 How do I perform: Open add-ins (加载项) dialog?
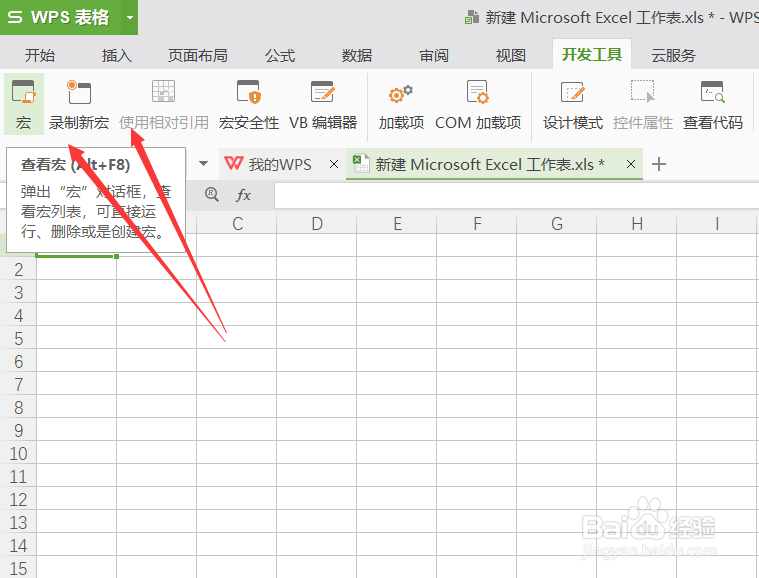[x=401, y=104]
